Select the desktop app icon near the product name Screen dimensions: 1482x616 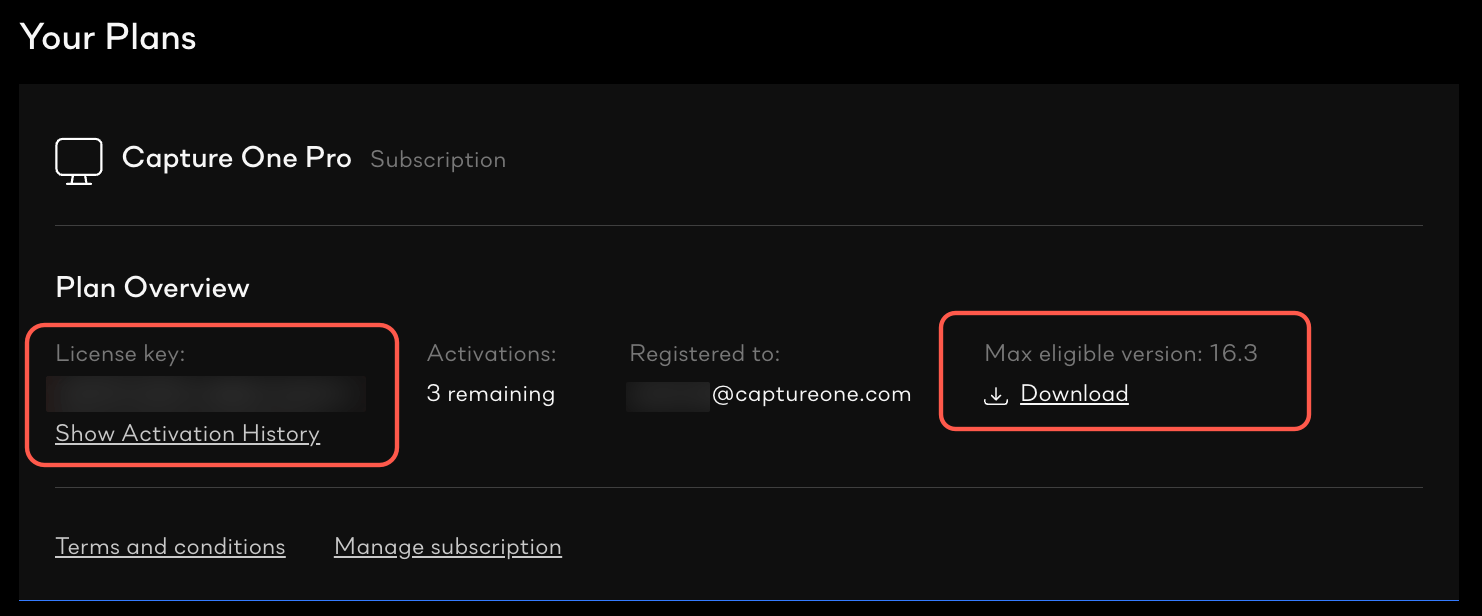(x=79, y=160)
